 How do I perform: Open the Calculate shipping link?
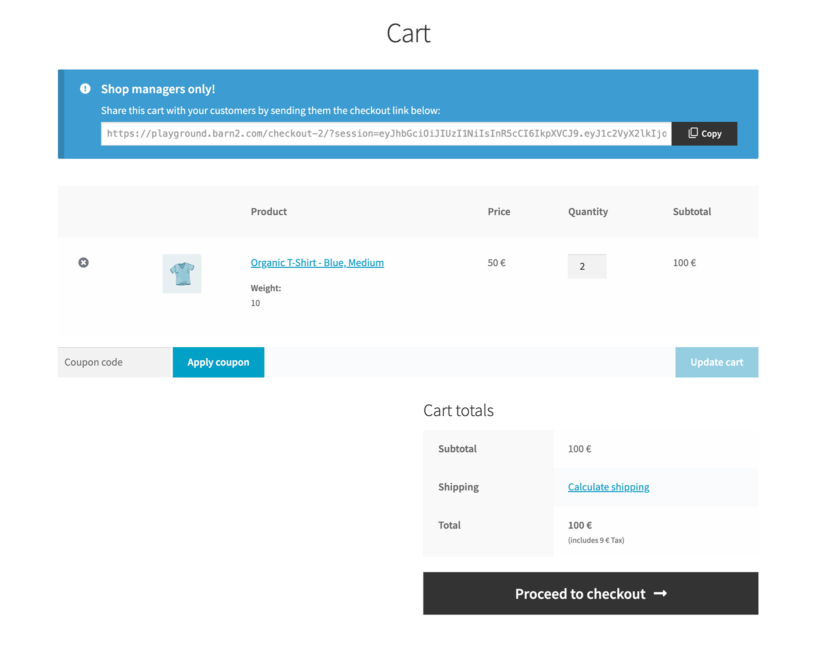click(x=608, y=487)
